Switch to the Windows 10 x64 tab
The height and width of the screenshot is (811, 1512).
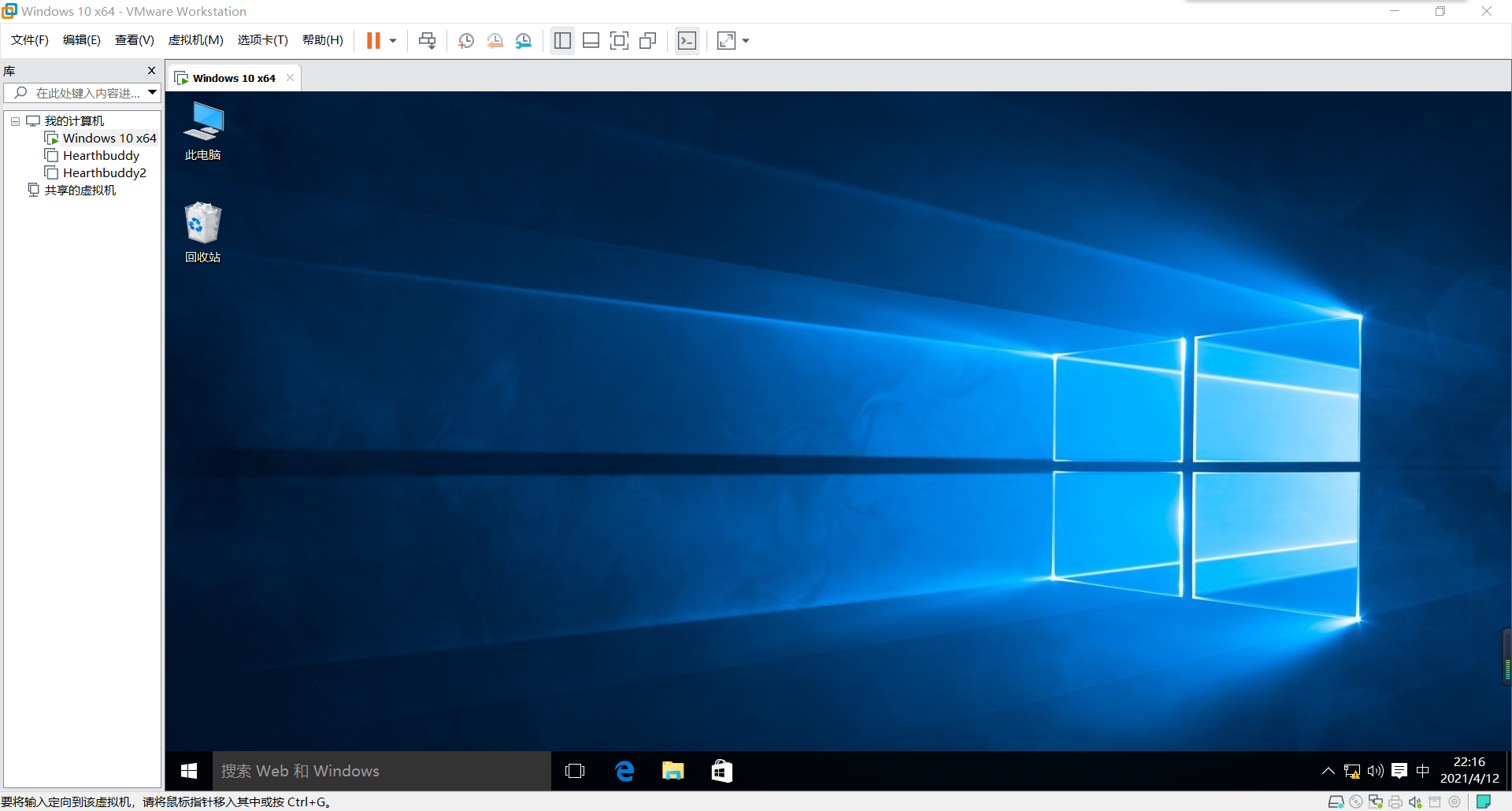(x=232, y=77)
